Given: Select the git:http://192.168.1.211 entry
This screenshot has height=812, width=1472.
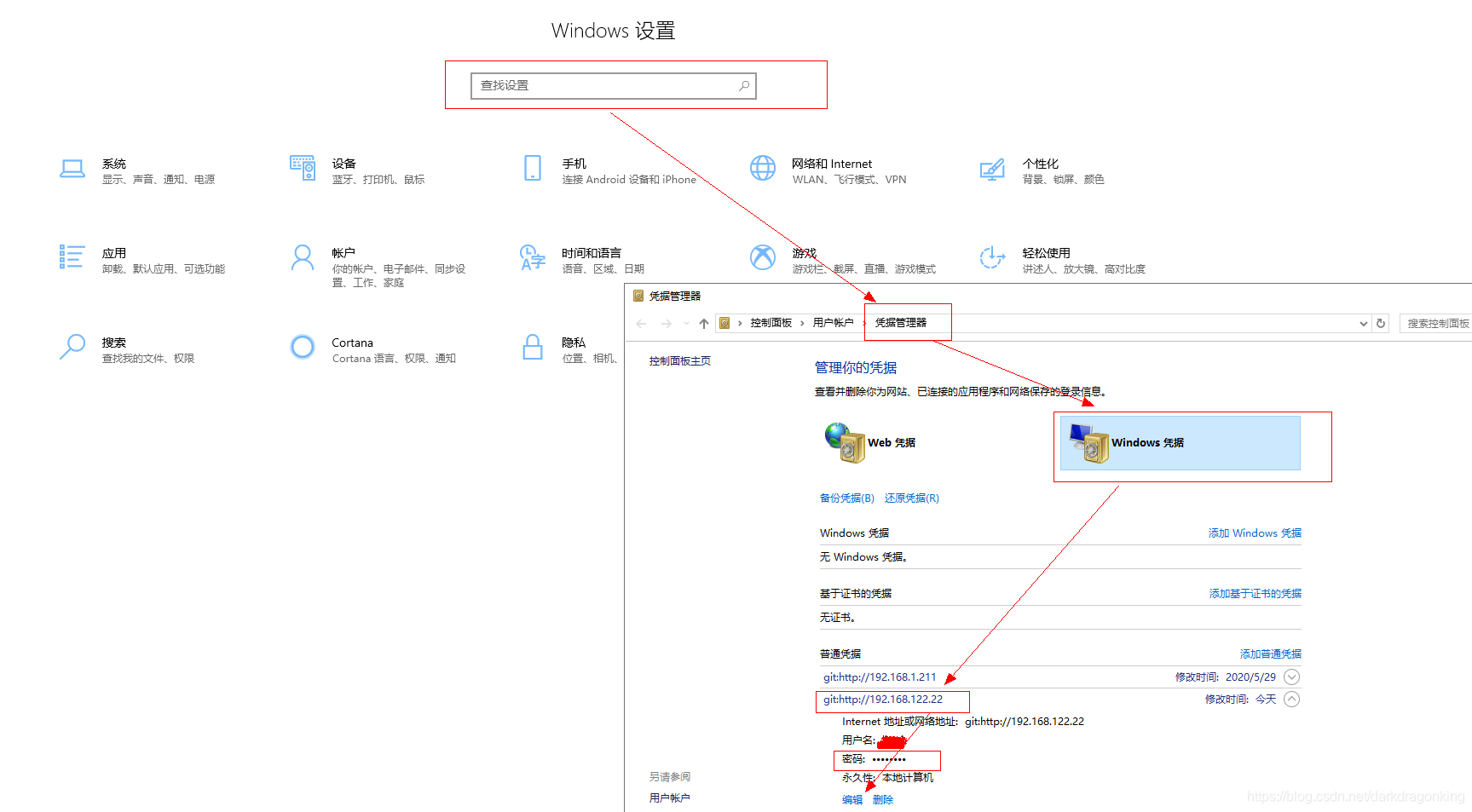Looking at the screenshot, I should (880, 677).
